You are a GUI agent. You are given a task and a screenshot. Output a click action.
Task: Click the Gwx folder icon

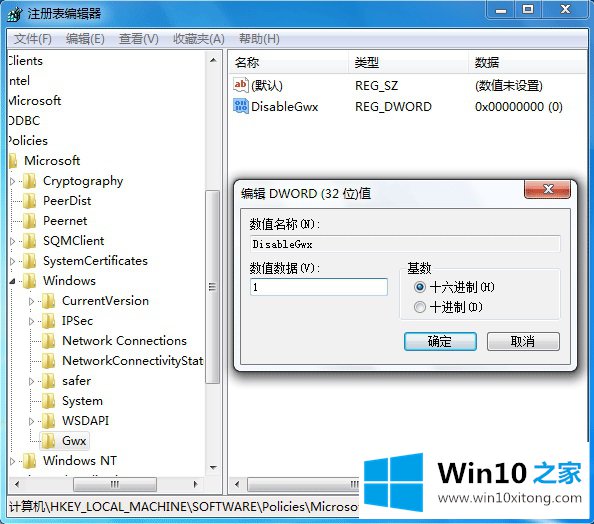[x=48, y=441]
